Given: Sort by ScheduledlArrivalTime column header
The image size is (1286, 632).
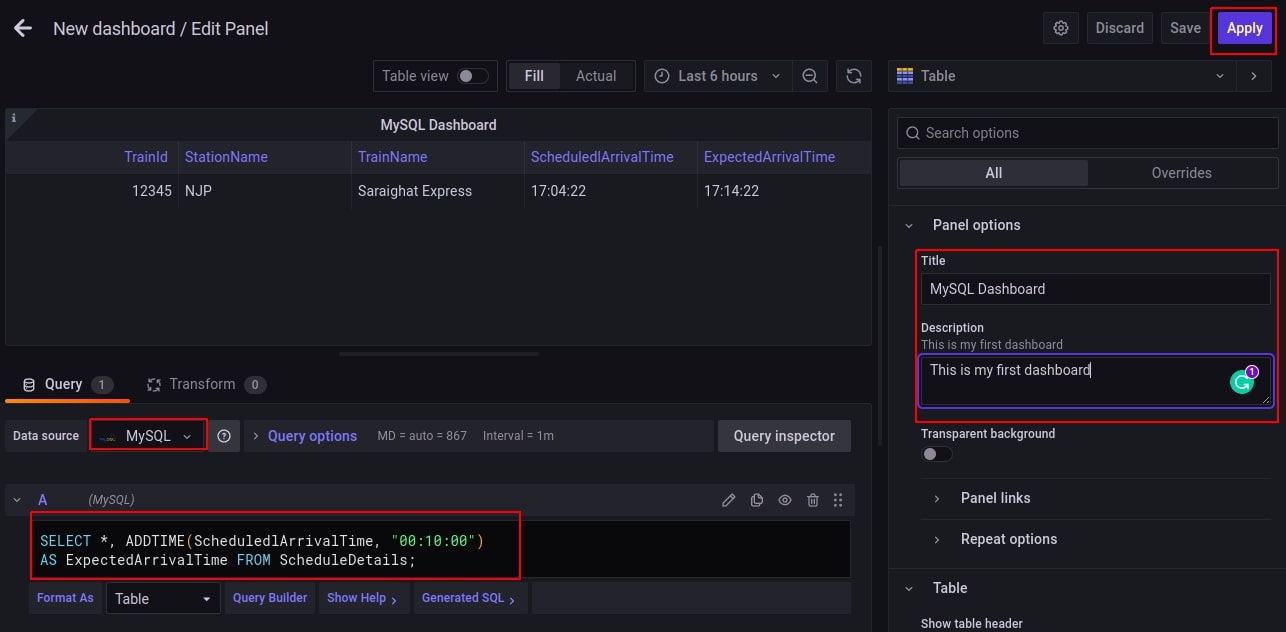Looking at the screenshot, I should [602, 157].
